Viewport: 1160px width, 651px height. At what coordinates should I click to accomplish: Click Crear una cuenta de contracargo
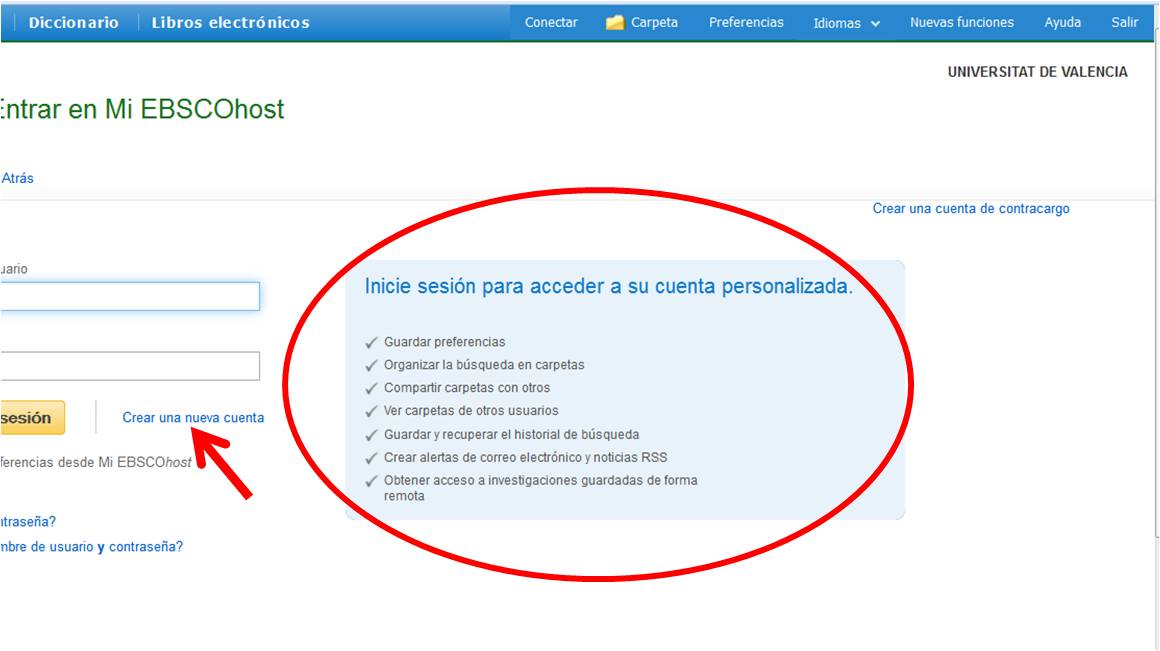(x=971, y=209)
